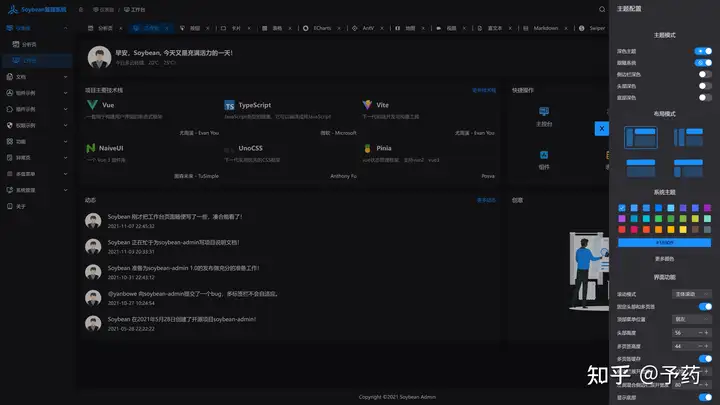The height and width of the screenshot is (405, 720).
Task: Click the TypeScript TS logo icon
Action: pos(230,105)
